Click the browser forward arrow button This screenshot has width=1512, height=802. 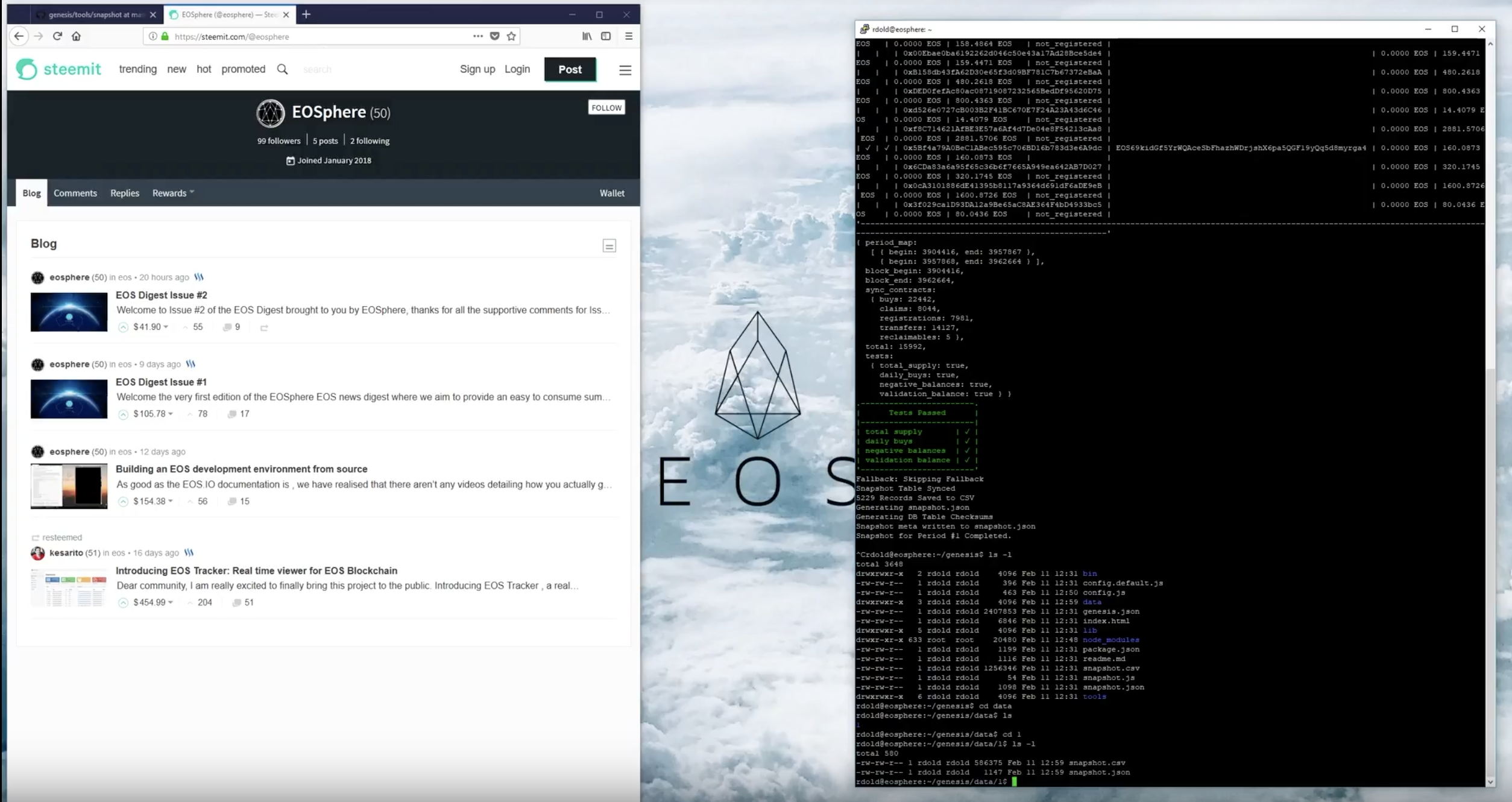click(x=39, y=36)
